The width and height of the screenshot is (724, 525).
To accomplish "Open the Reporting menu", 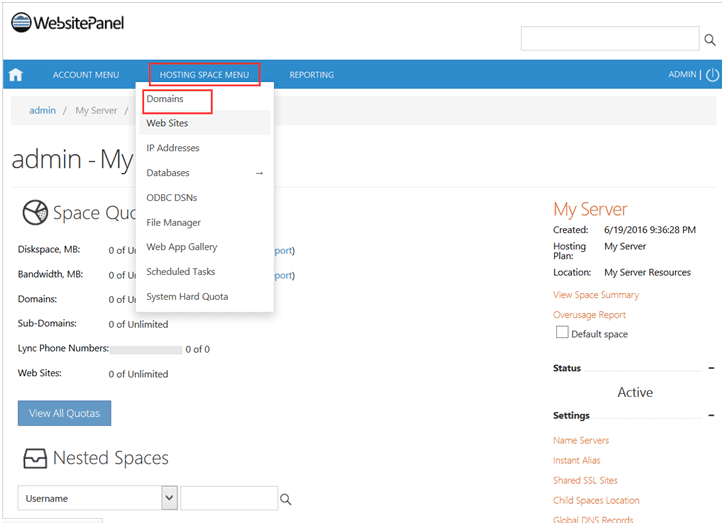I will pos(312,75).
